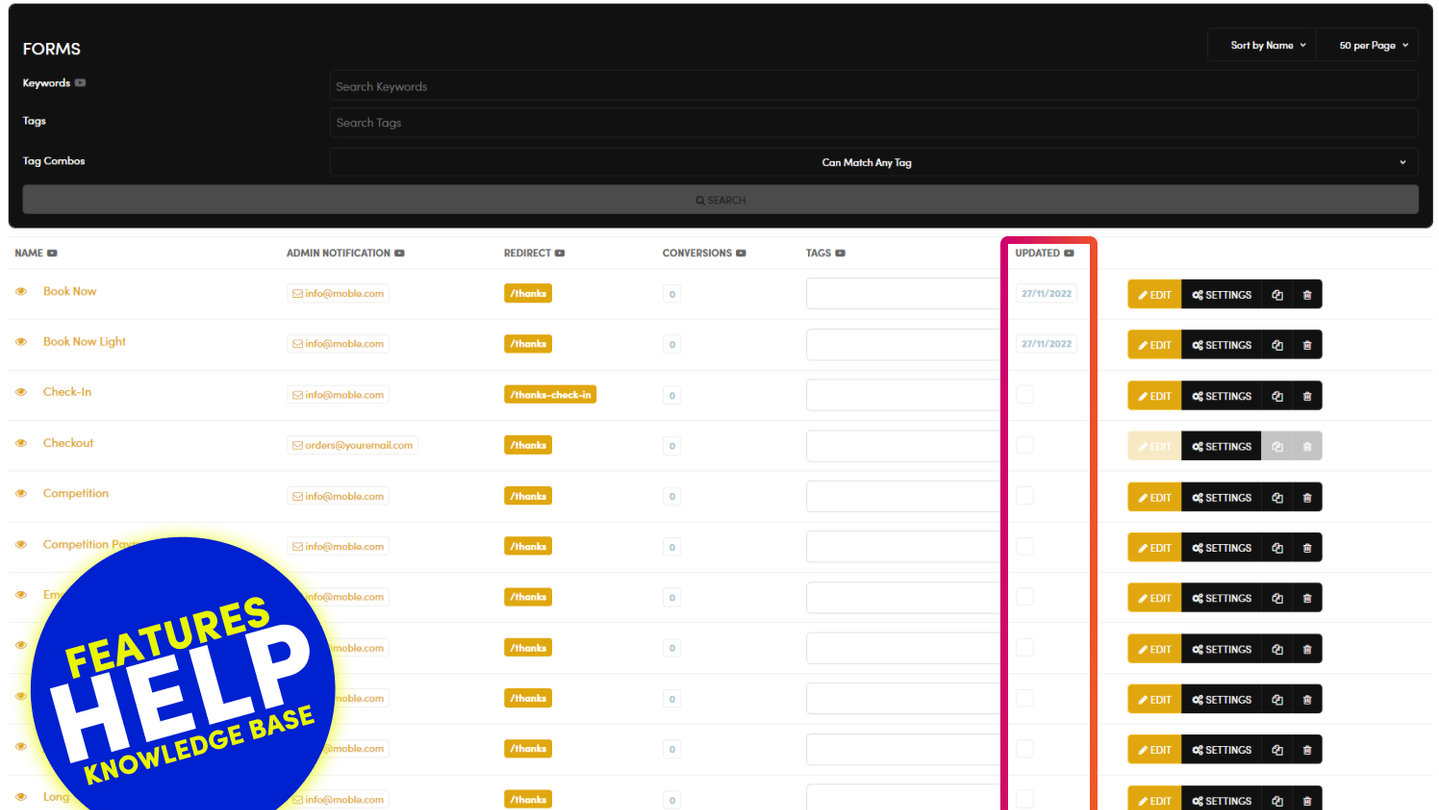
Task: Click the help icon beside Conversions header
Action: 741,253
